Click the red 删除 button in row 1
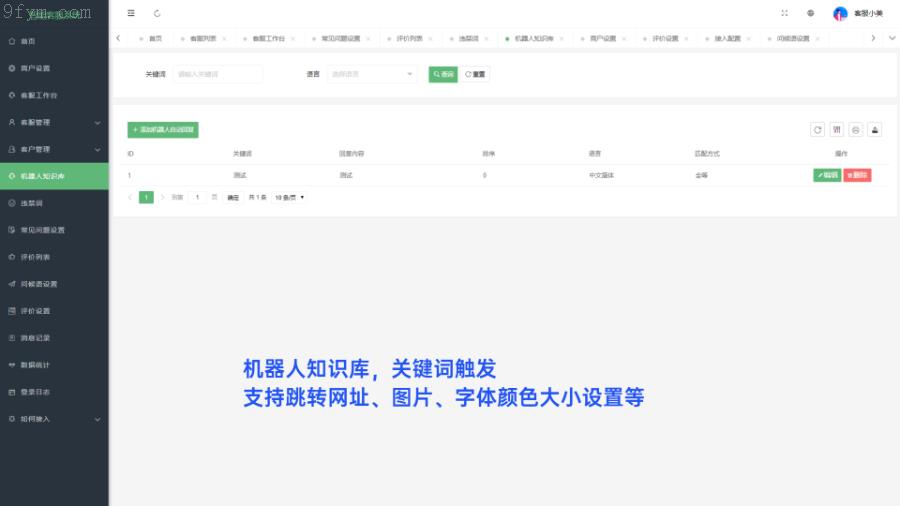 (x=857, y=175)
